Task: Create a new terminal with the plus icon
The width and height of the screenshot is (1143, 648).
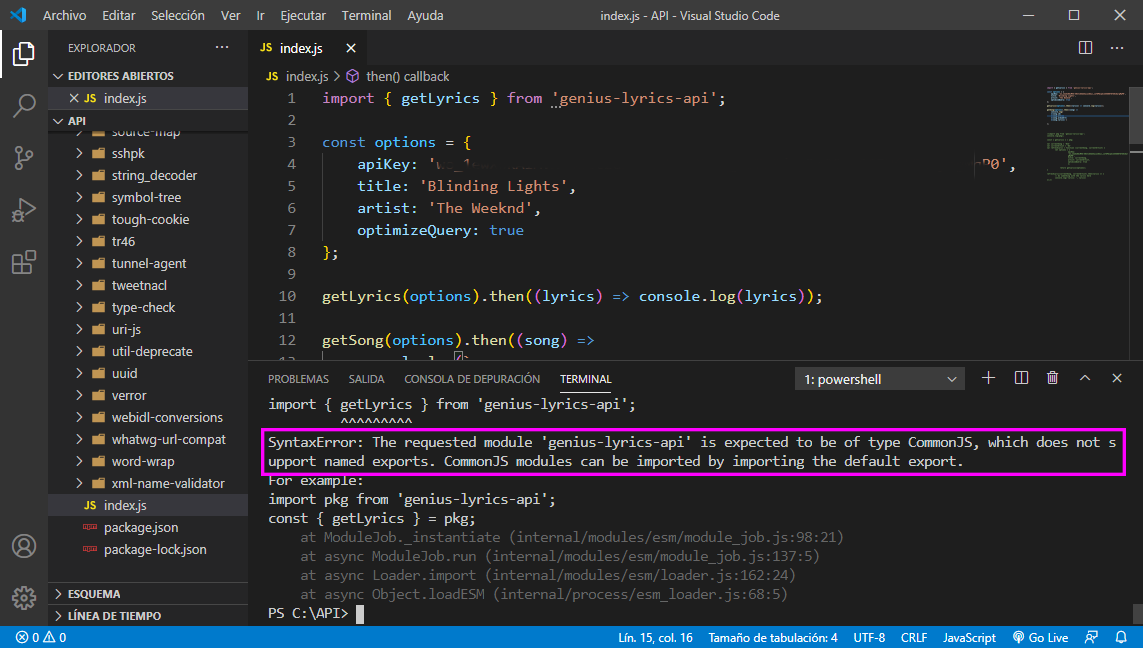Action: click(x=988, y=378)
